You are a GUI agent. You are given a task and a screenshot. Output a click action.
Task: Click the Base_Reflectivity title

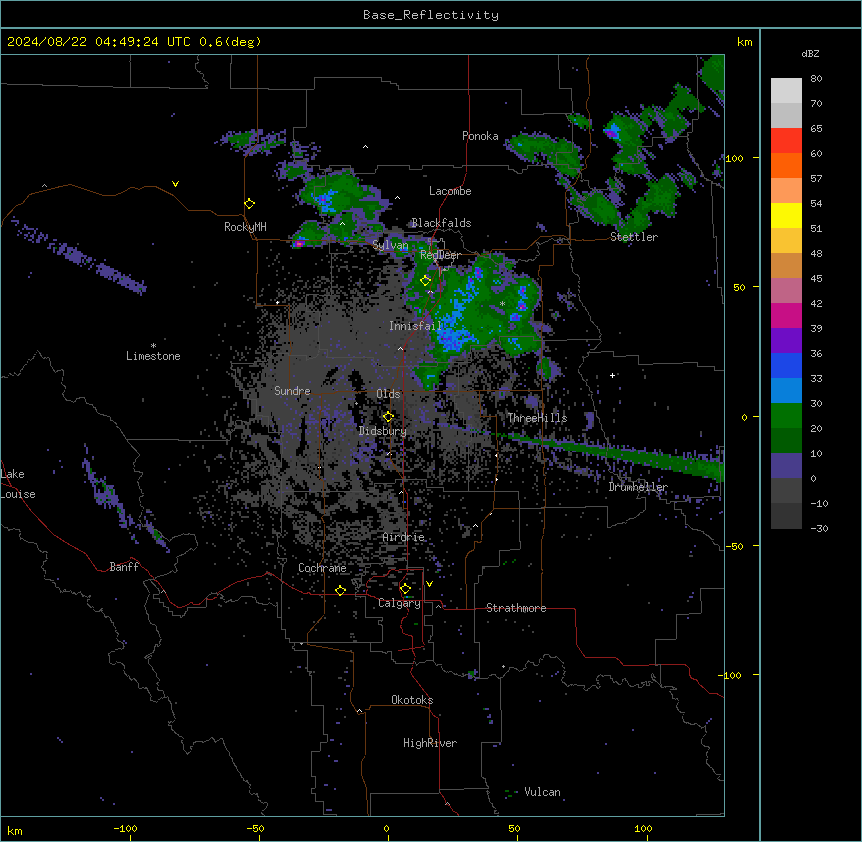[x=431, y=15]
